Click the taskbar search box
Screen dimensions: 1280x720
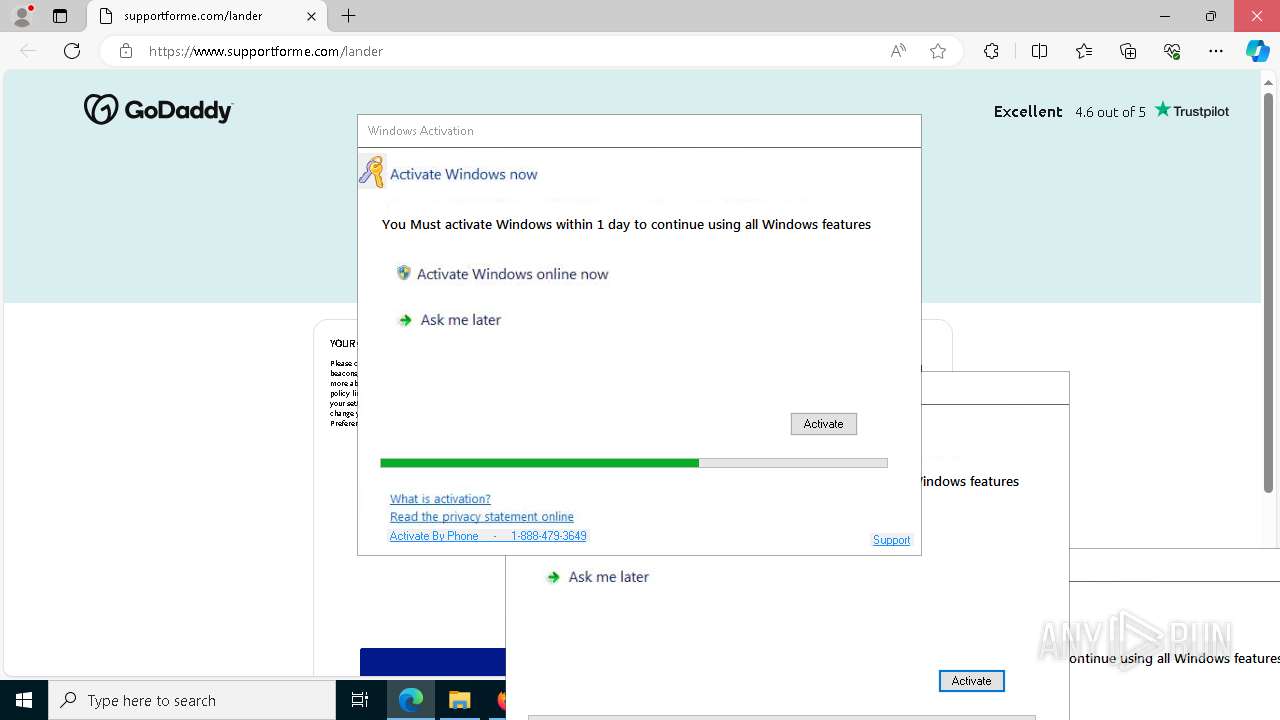(192, 700)
